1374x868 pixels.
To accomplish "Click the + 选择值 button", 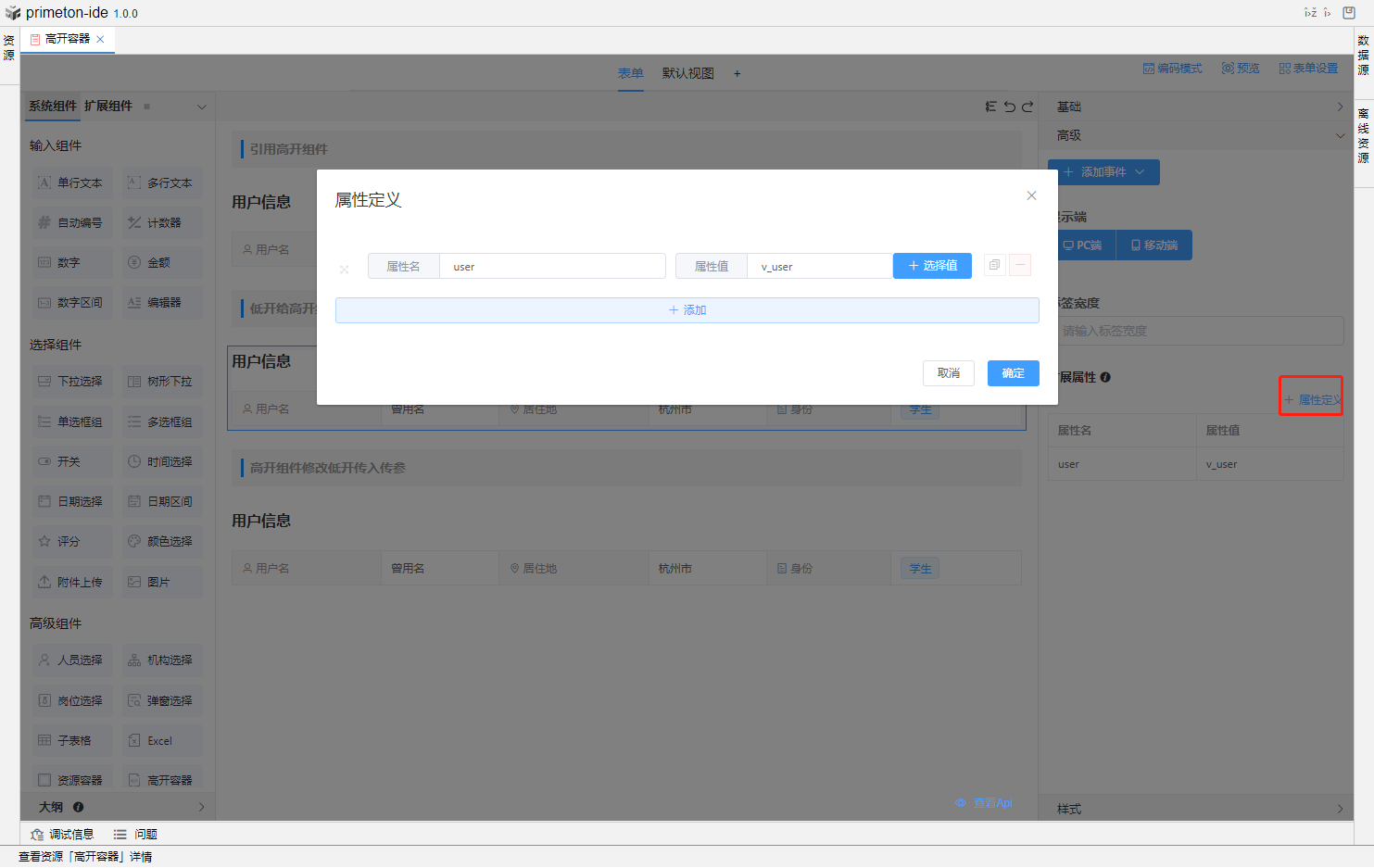I will tap(932, 266).
